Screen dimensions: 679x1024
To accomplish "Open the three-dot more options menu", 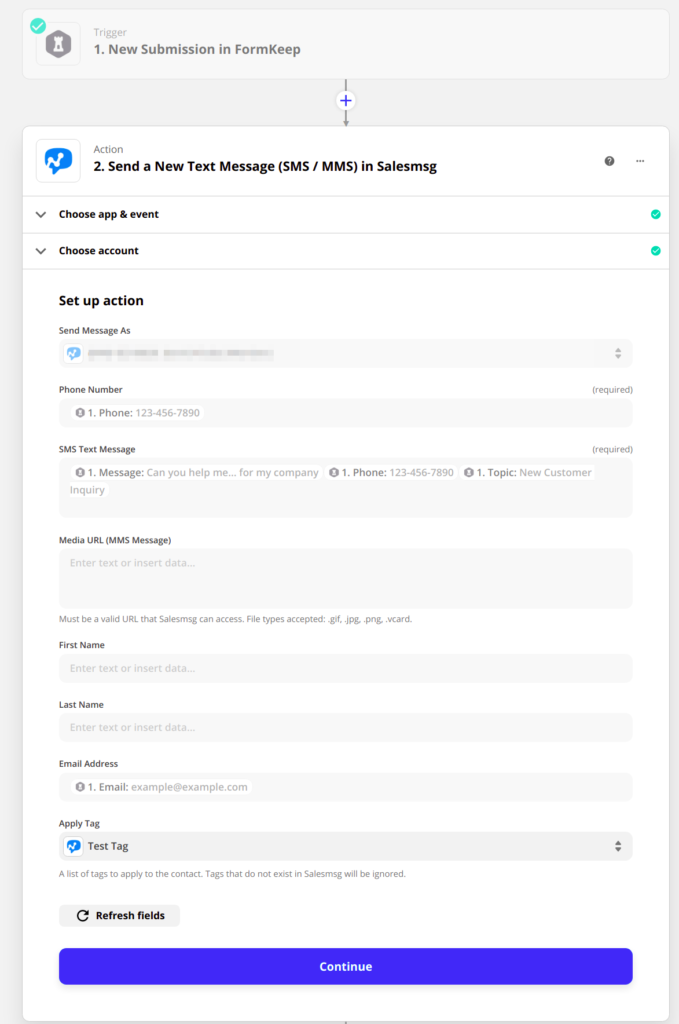I will (x=640, y=161).
